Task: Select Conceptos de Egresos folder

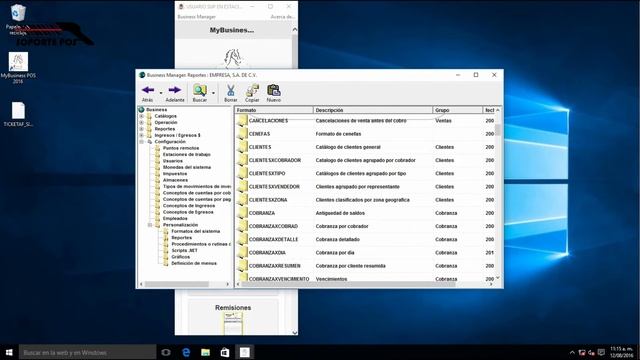Action: point(188,212)
